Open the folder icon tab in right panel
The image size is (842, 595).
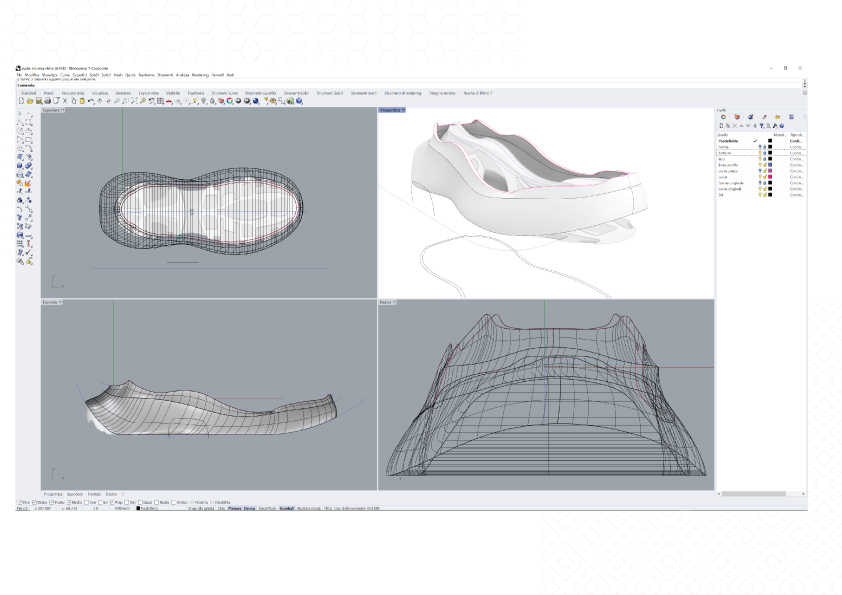pyautogui.click(x=778, y=117)
